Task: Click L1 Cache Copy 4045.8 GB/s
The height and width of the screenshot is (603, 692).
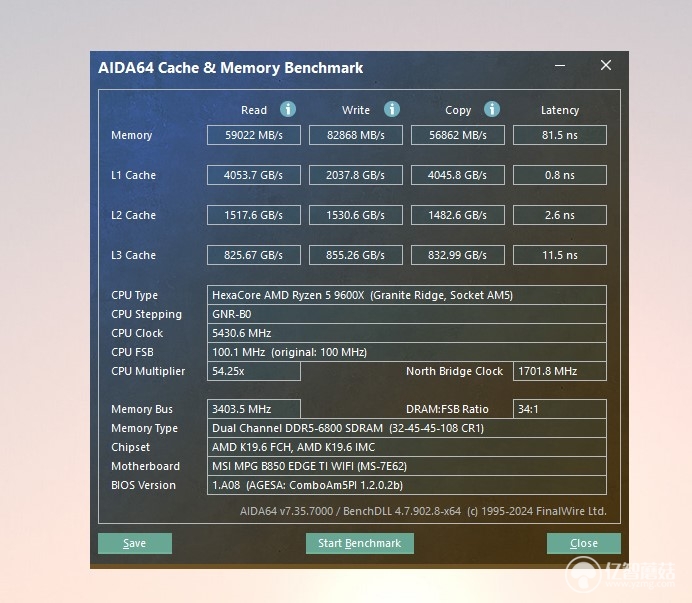Action: tap(458, 175)
